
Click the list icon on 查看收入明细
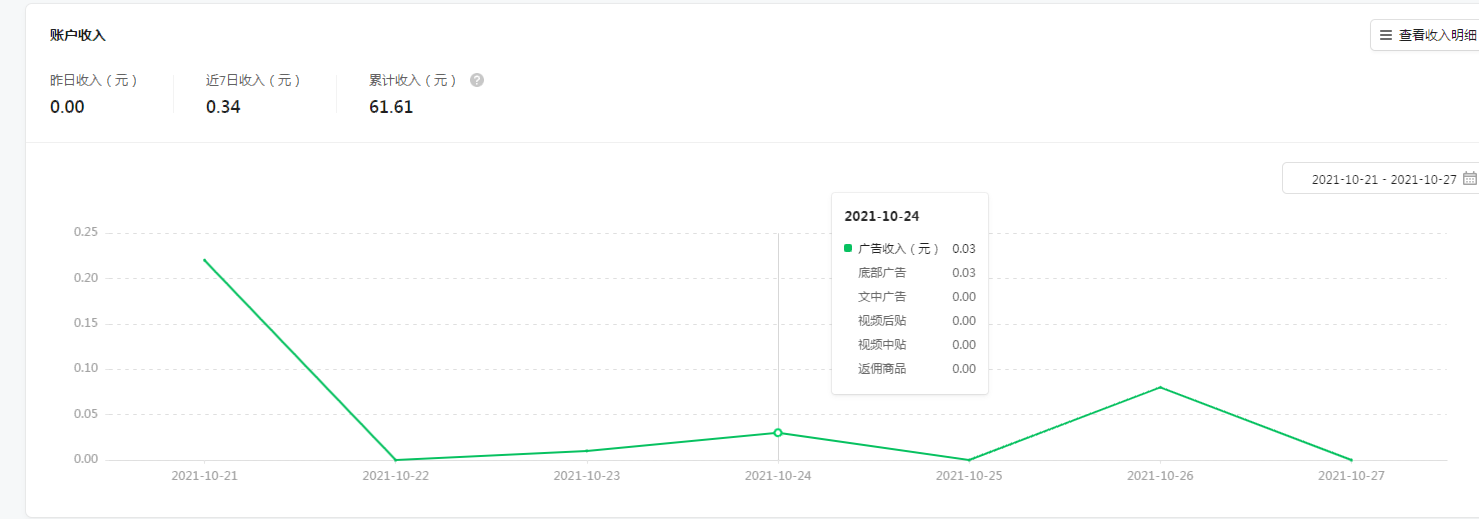[1385, 35]
